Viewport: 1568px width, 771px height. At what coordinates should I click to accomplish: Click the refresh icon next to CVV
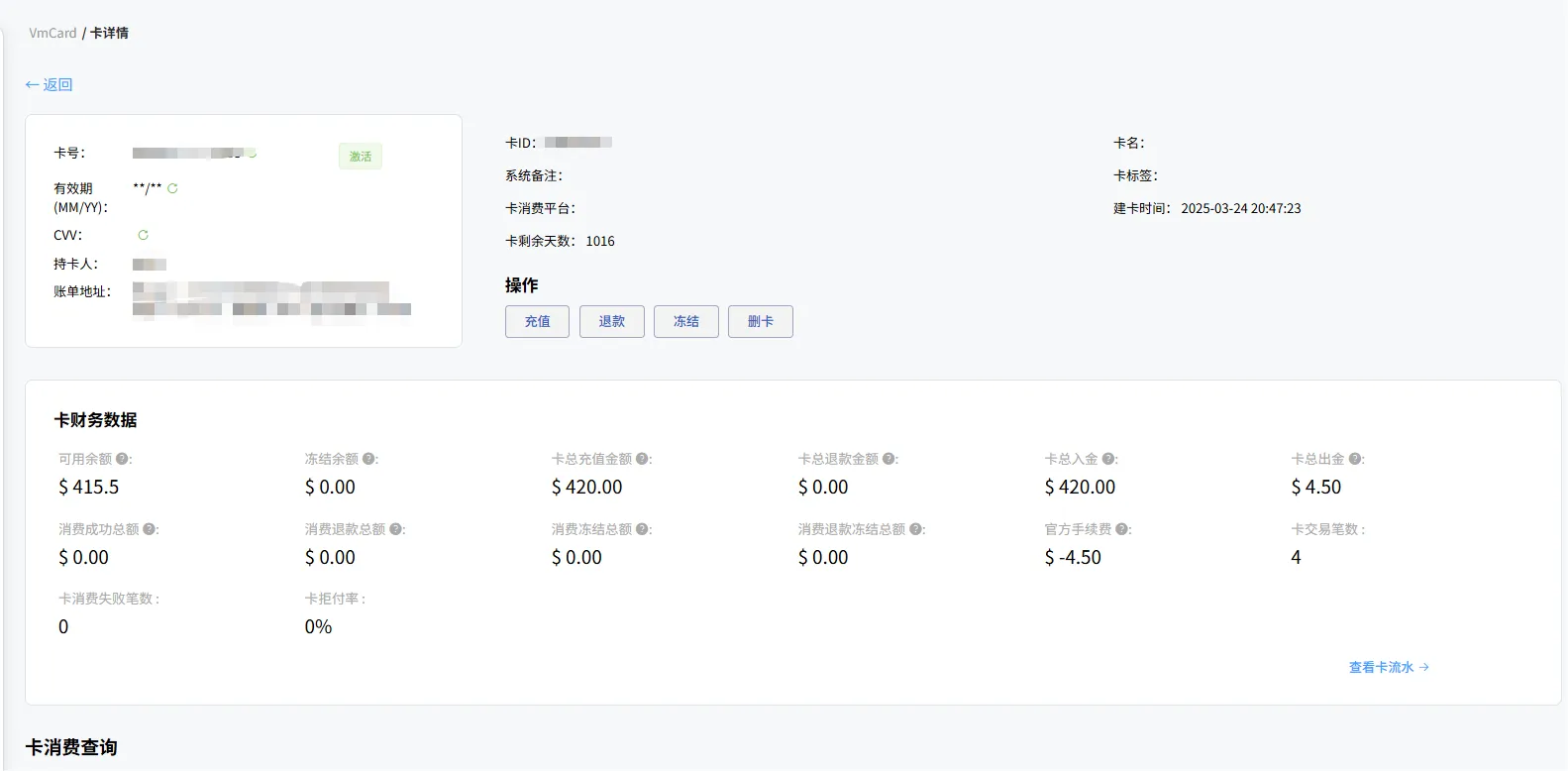143,235
